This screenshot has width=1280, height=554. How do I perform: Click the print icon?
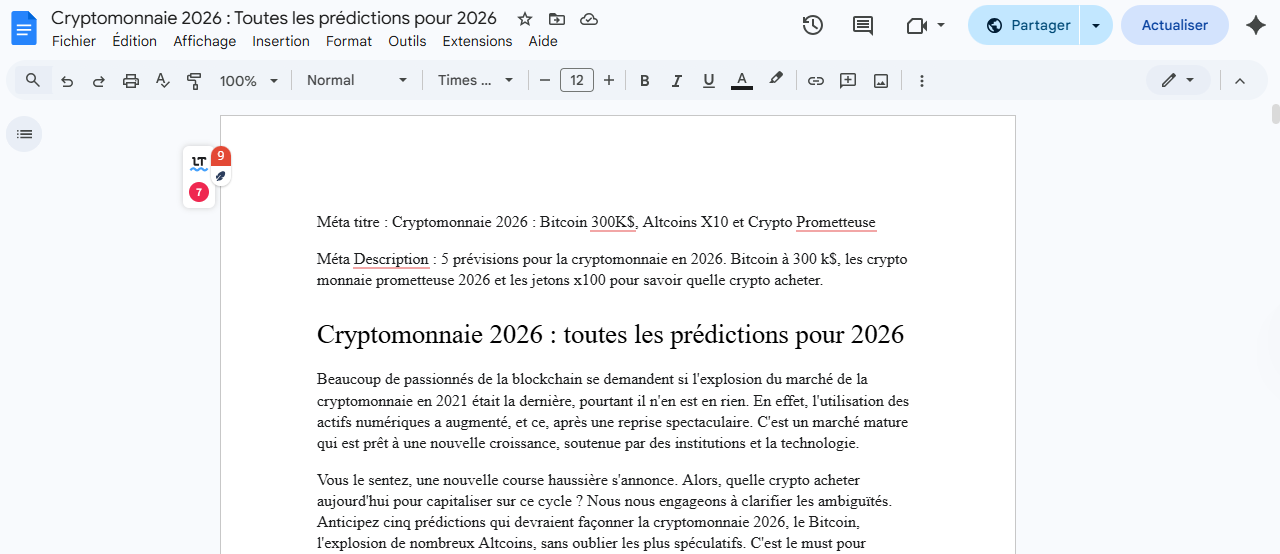131,81
